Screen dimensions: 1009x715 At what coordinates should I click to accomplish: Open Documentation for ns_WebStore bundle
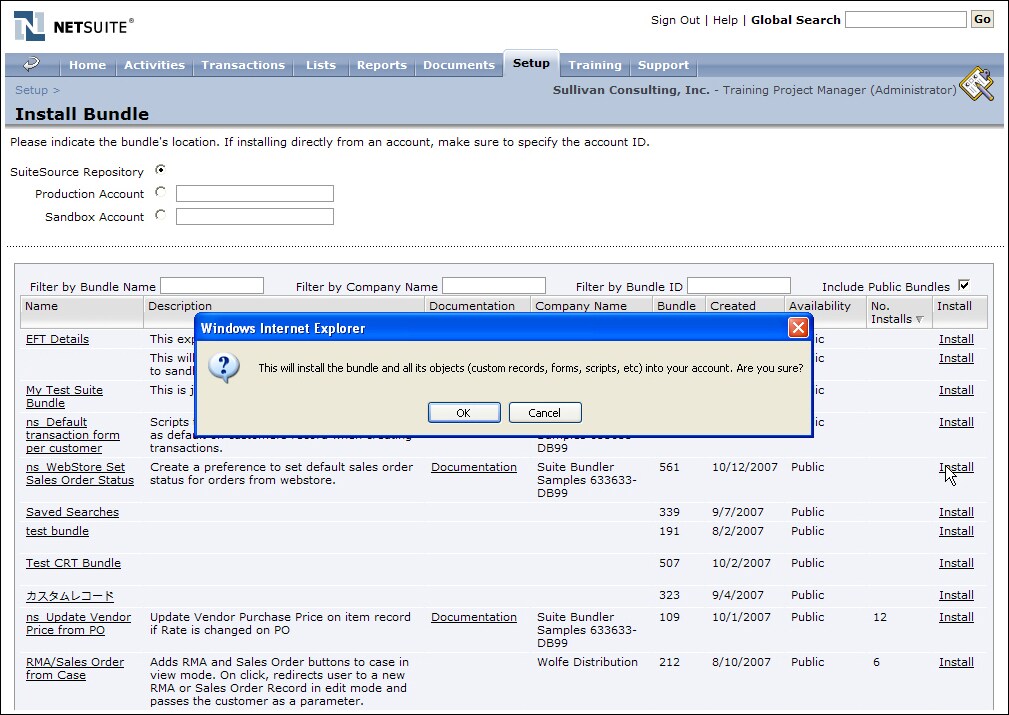474,467
